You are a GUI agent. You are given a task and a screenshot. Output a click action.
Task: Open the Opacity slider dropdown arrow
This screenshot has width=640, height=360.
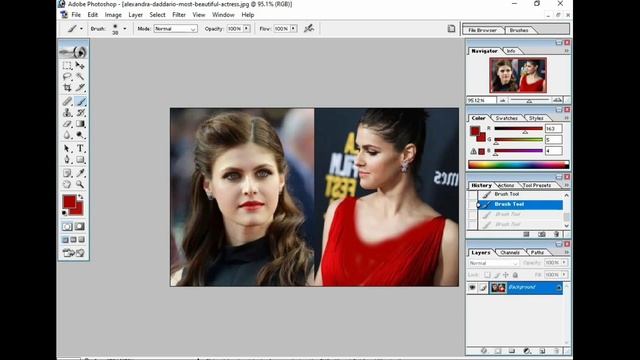247,29
